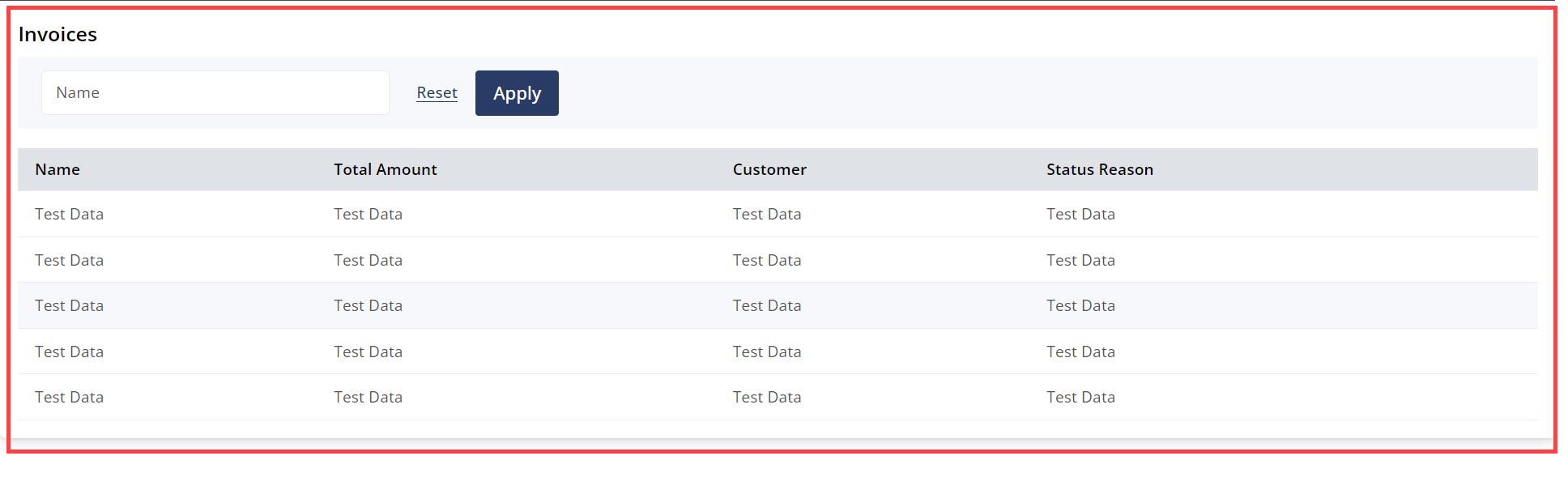The image size is (1568, 490).
Task: Click the Name column header
Action: [58, 170]
